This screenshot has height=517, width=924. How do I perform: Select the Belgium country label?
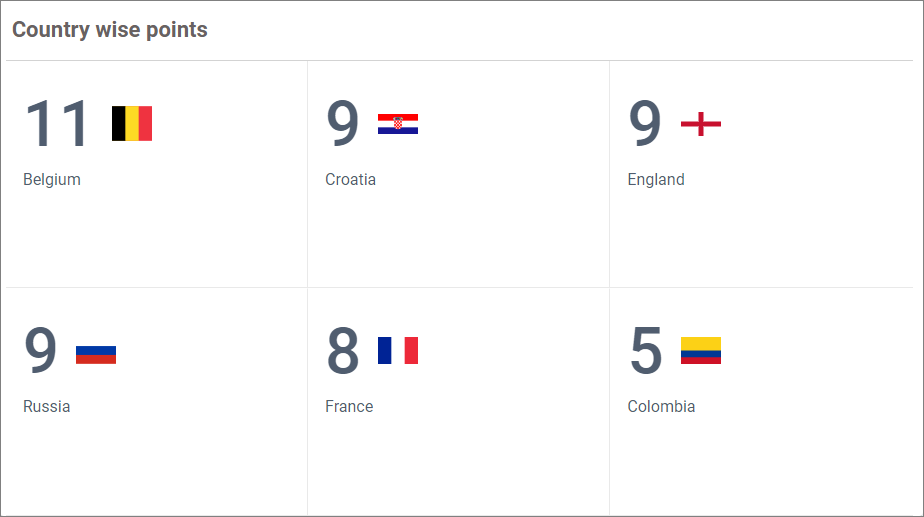click(52, 180)
